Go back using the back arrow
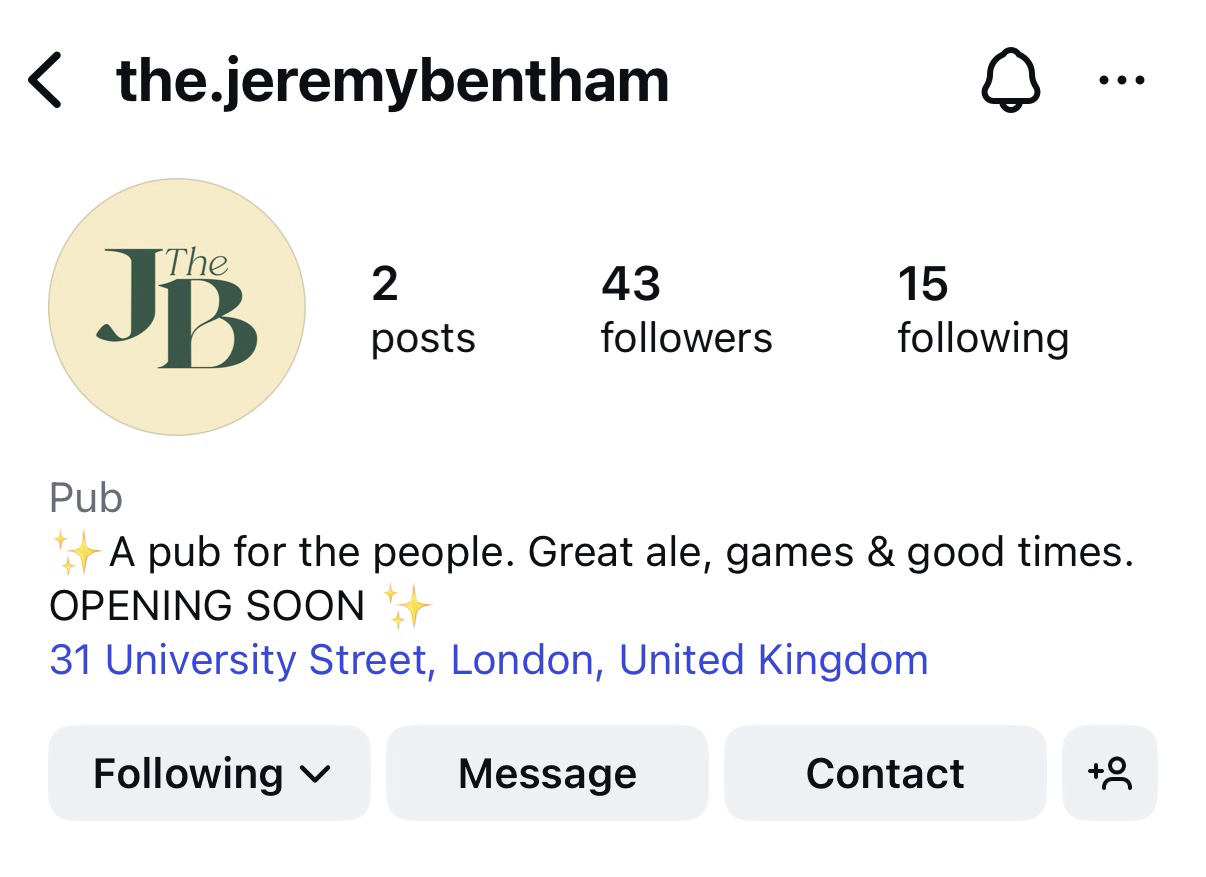 (46, 81)
